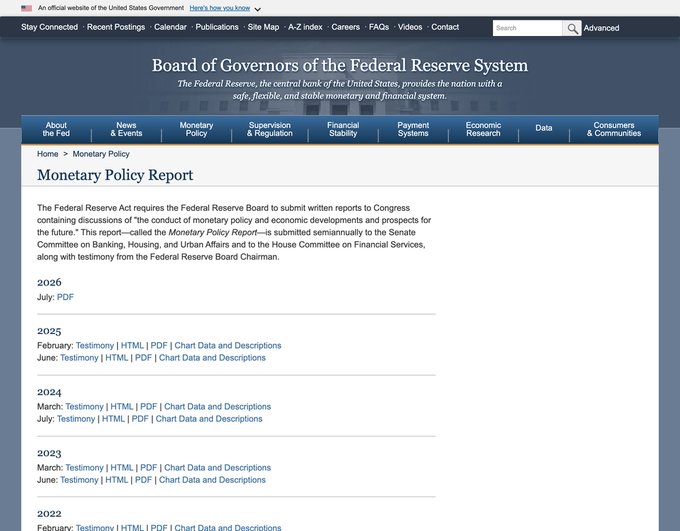This screenshot has width=680, height=531.
Task: Click the 2023 year heading
Action: 49,453
